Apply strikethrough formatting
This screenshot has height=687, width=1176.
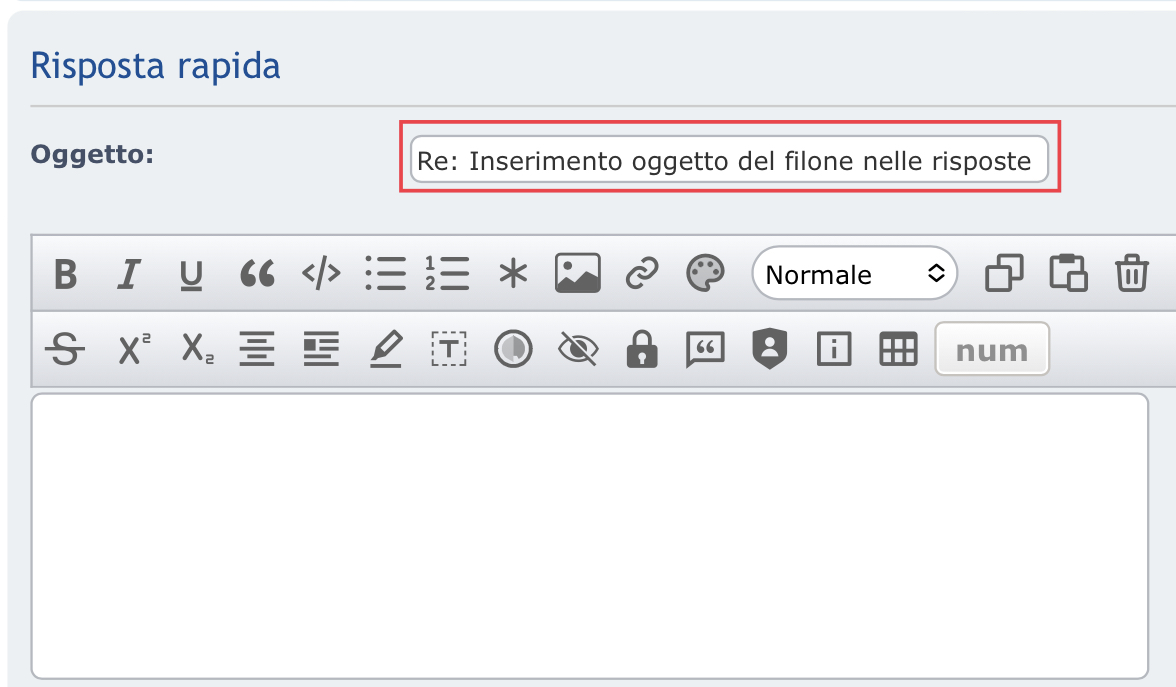[x=66, y=349]
